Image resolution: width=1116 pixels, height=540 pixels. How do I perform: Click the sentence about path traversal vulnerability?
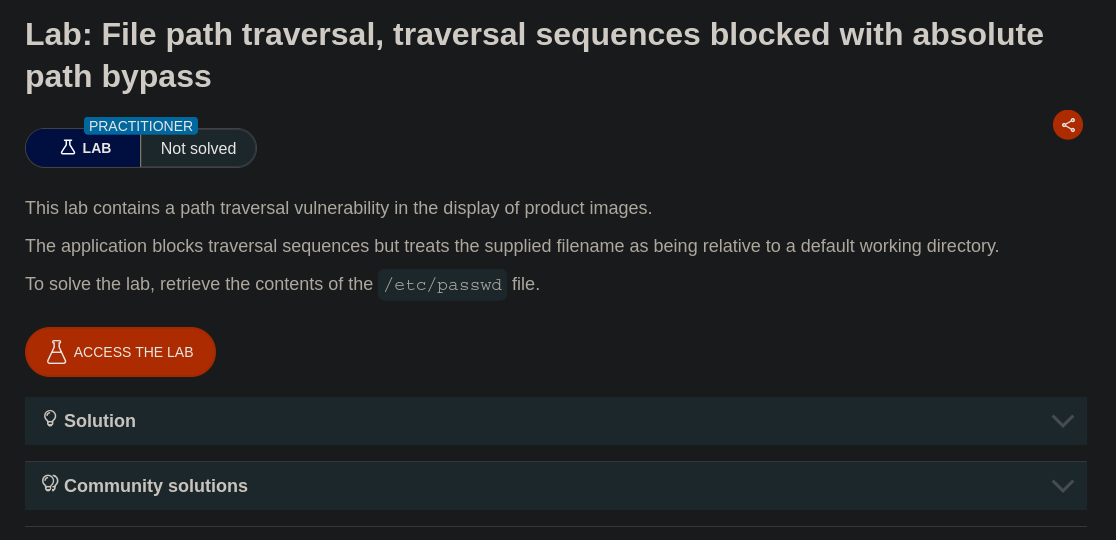point(338,208)
